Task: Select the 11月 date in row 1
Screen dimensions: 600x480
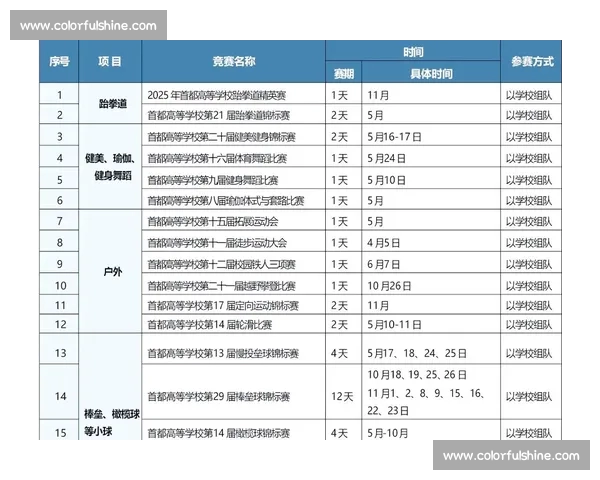Action: click(378, 95)
